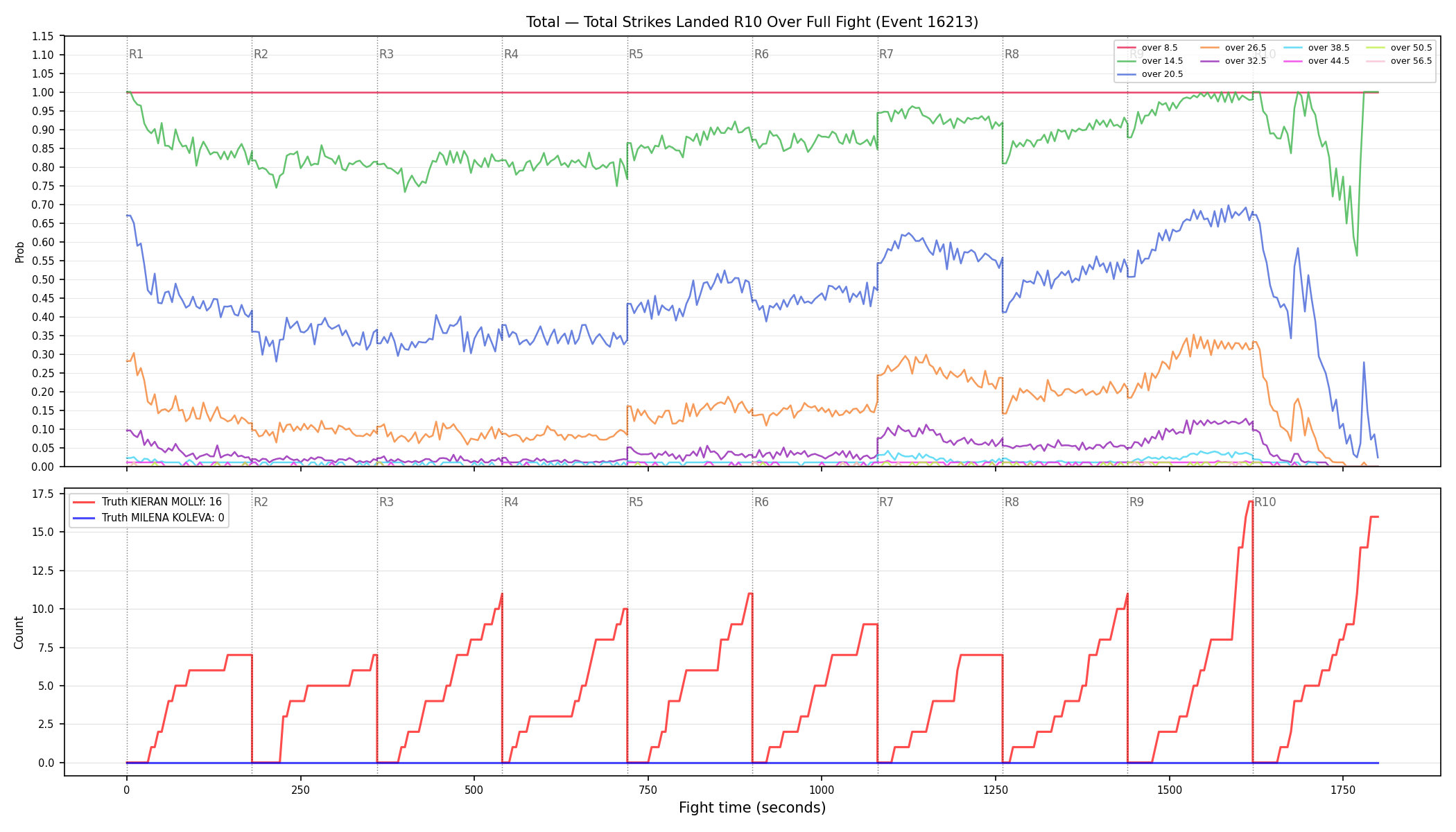
Task: Click the 'Fight time (seconds)' axis label
Action: pos(752,808)
